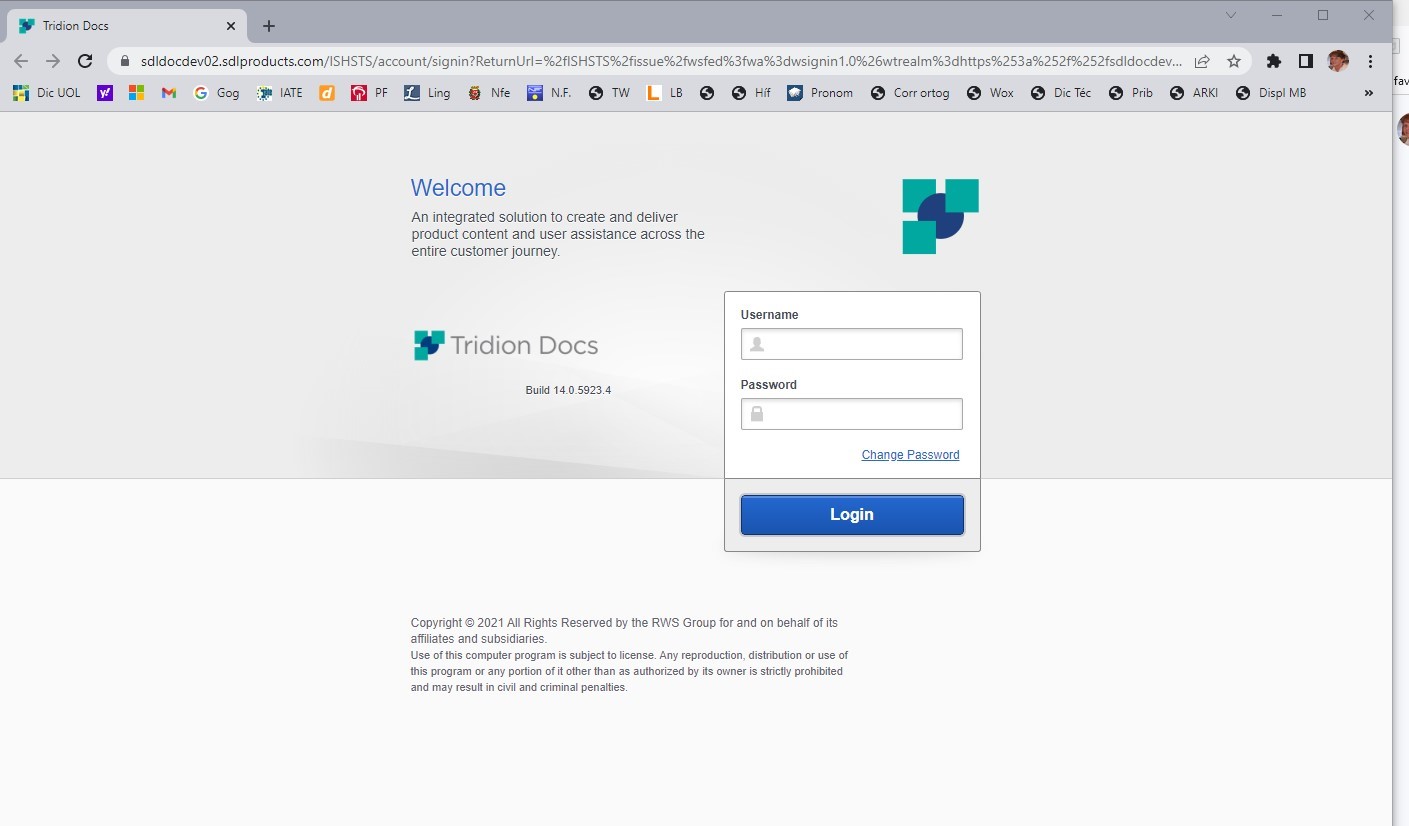Open the Pronom bookmark
Viewport: 1409px width, 826px height.
820,93
